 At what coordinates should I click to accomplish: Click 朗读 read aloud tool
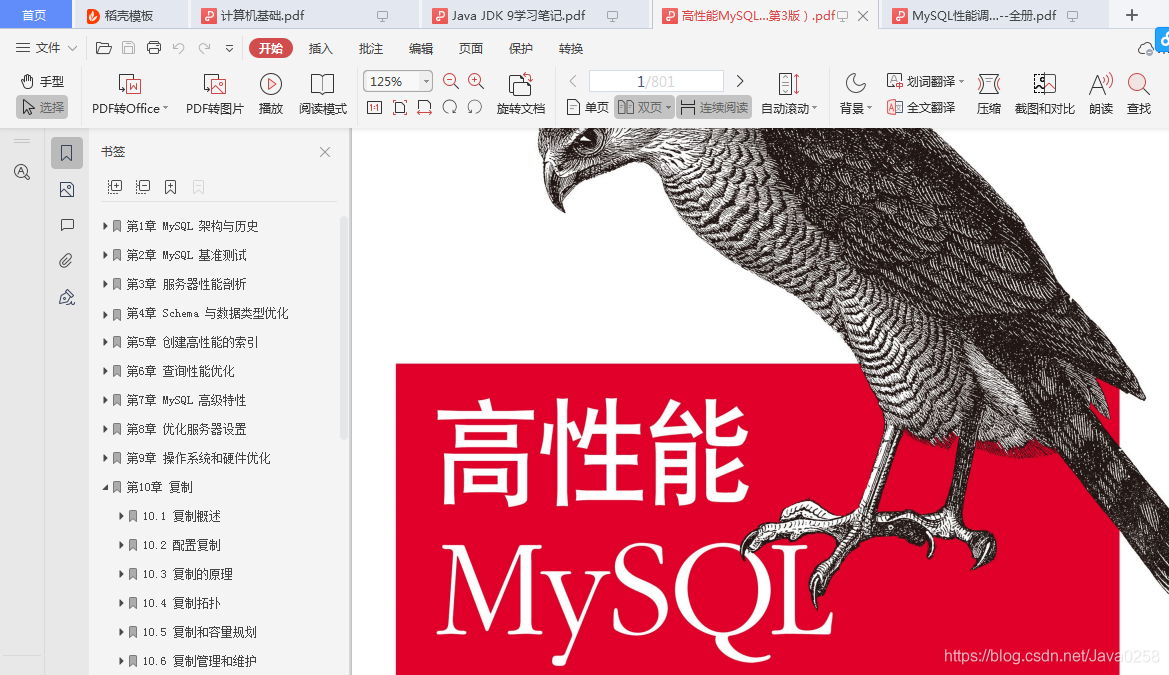1101,94
